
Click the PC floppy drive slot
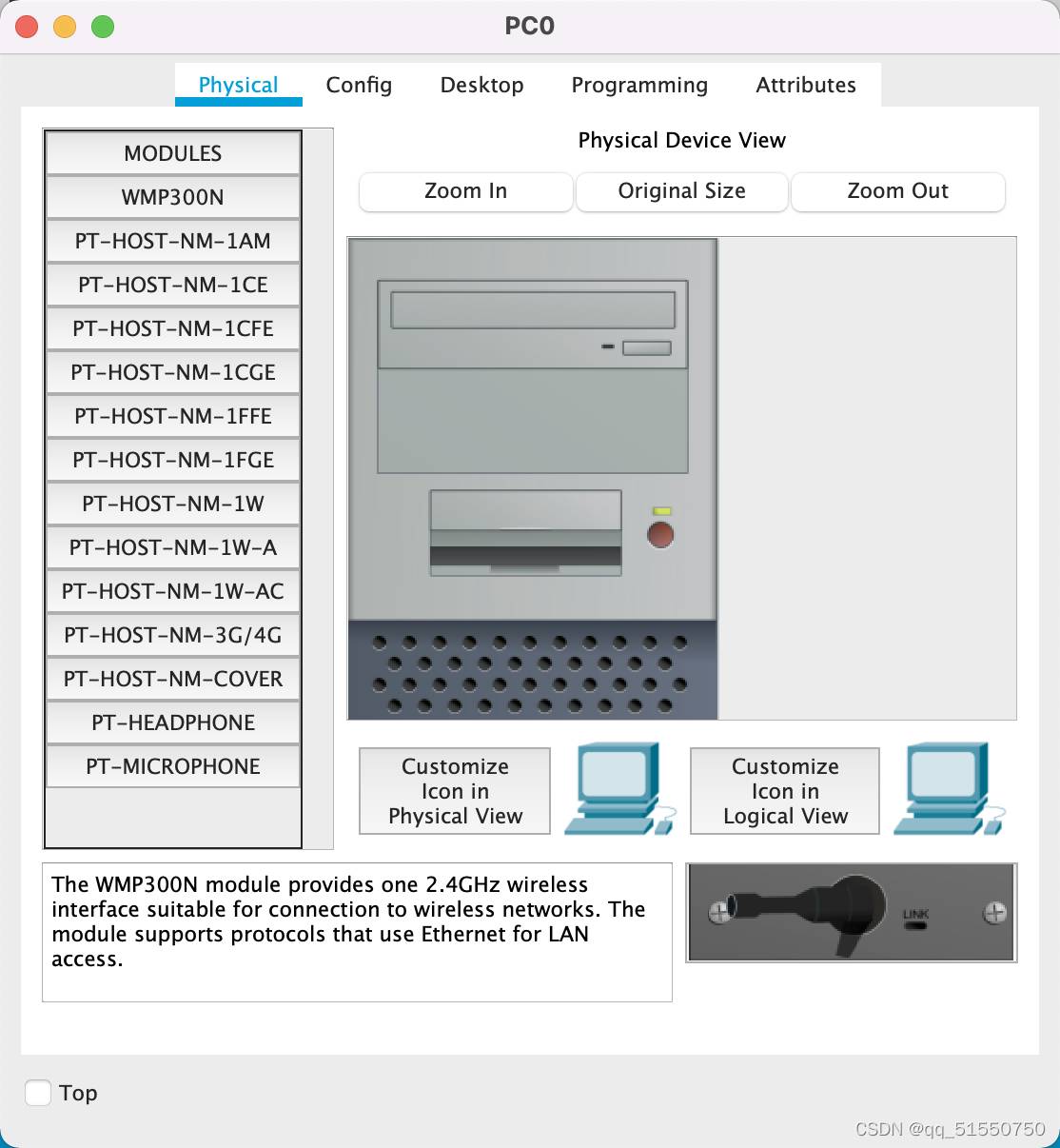click(525, 533)
